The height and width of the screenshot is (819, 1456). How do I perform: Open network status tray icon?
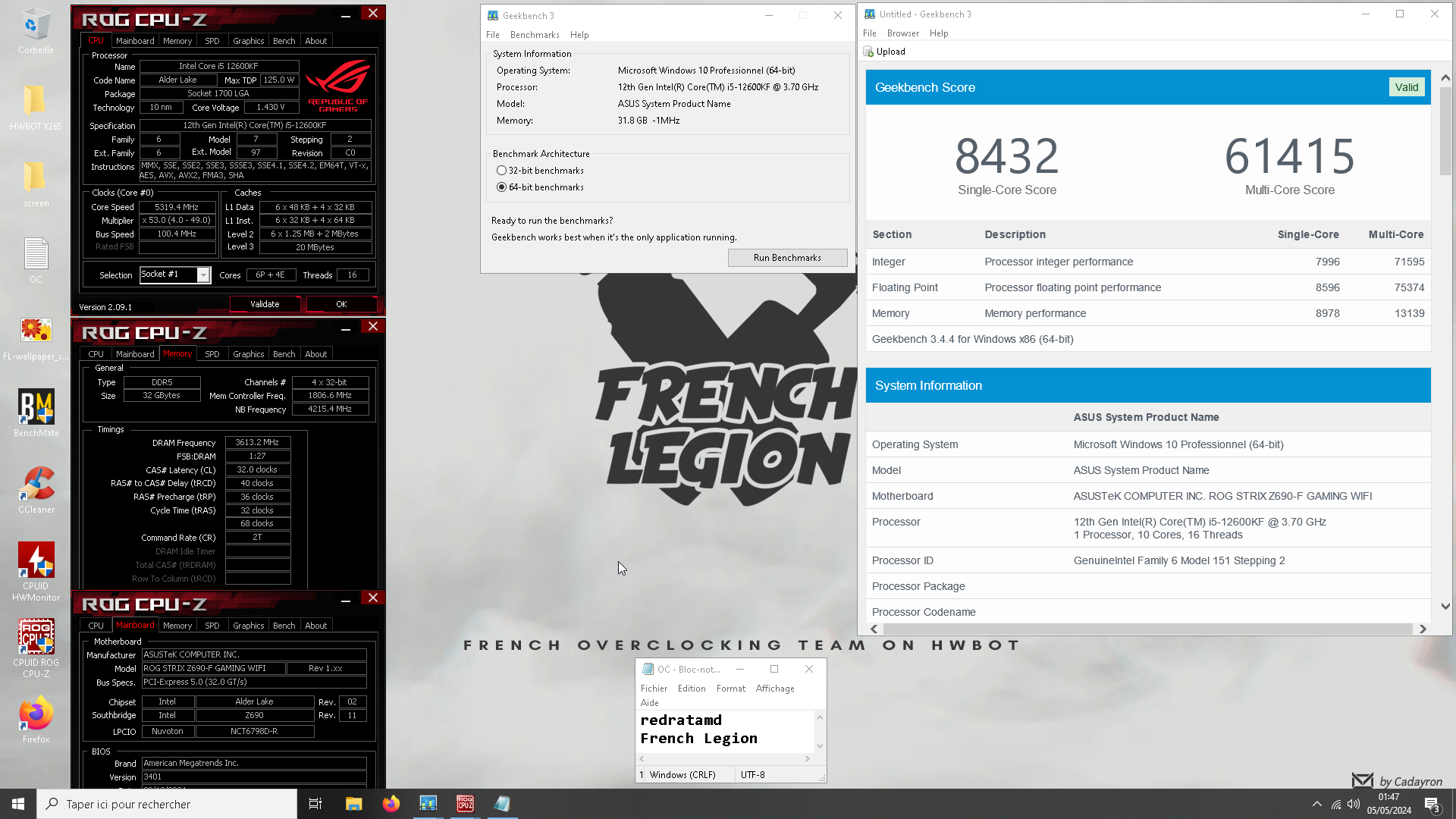[1336, 804]
